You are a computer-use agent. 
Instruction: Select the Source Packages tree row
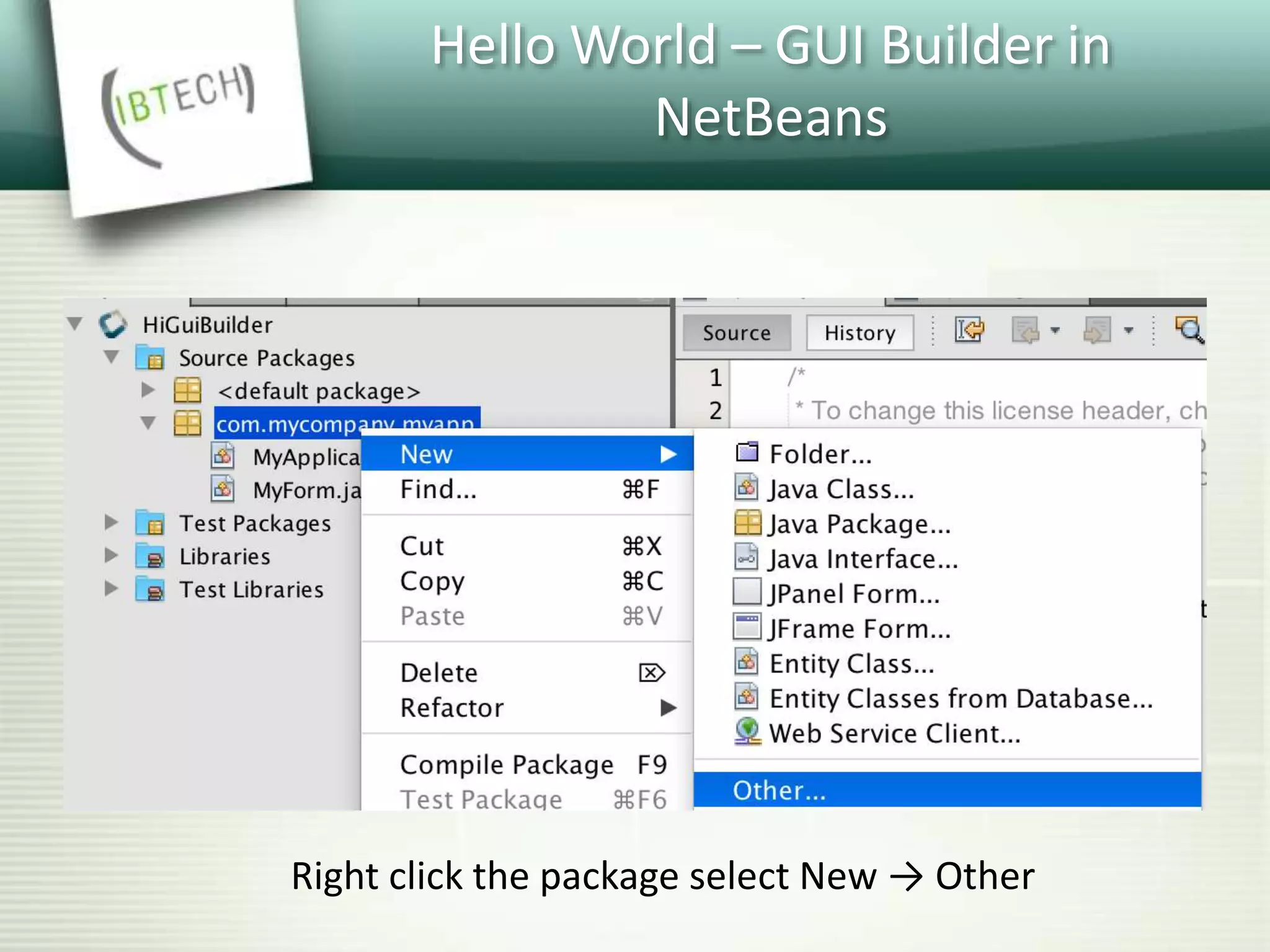point(267,358)
